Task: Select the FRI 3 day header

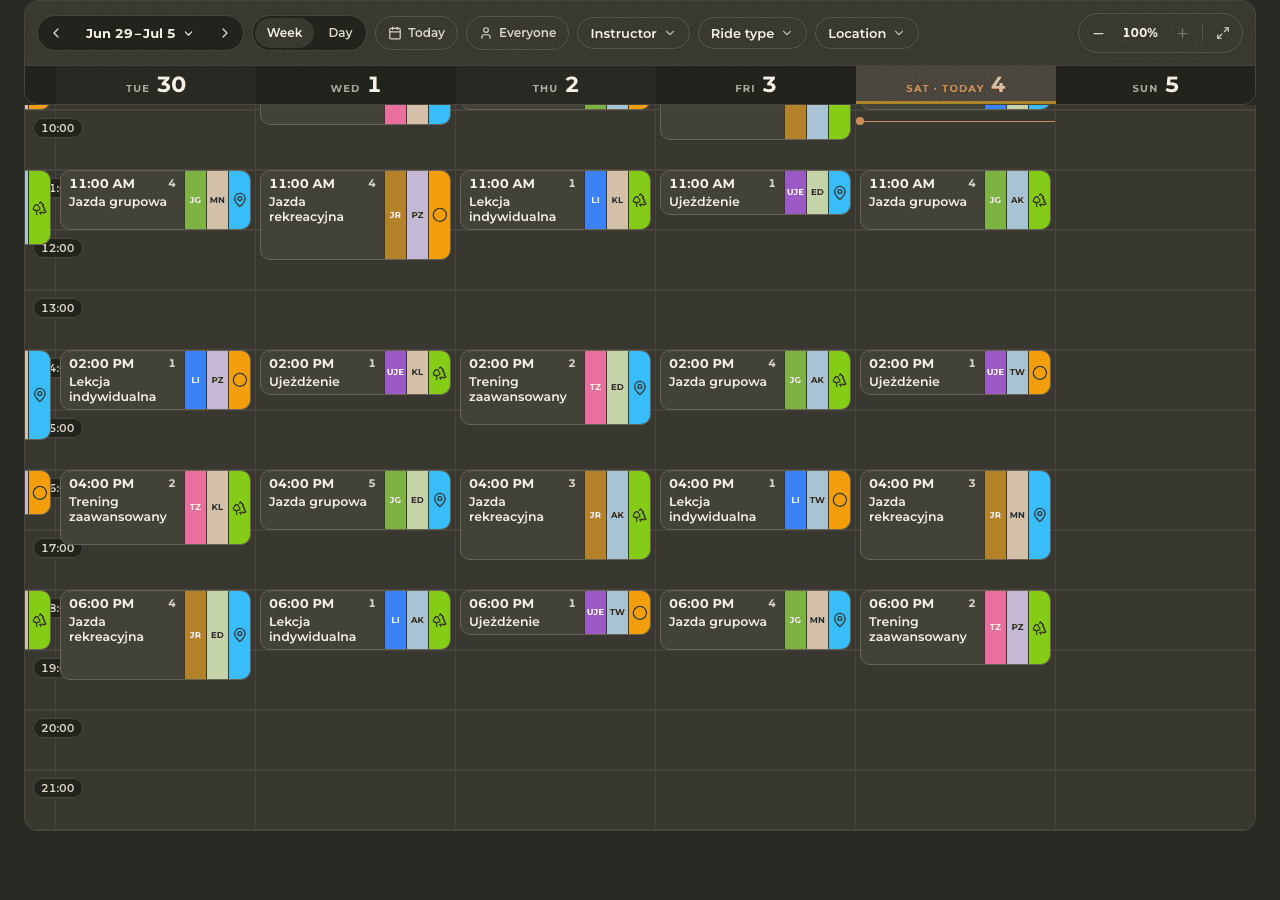Action: pos(756,85)
